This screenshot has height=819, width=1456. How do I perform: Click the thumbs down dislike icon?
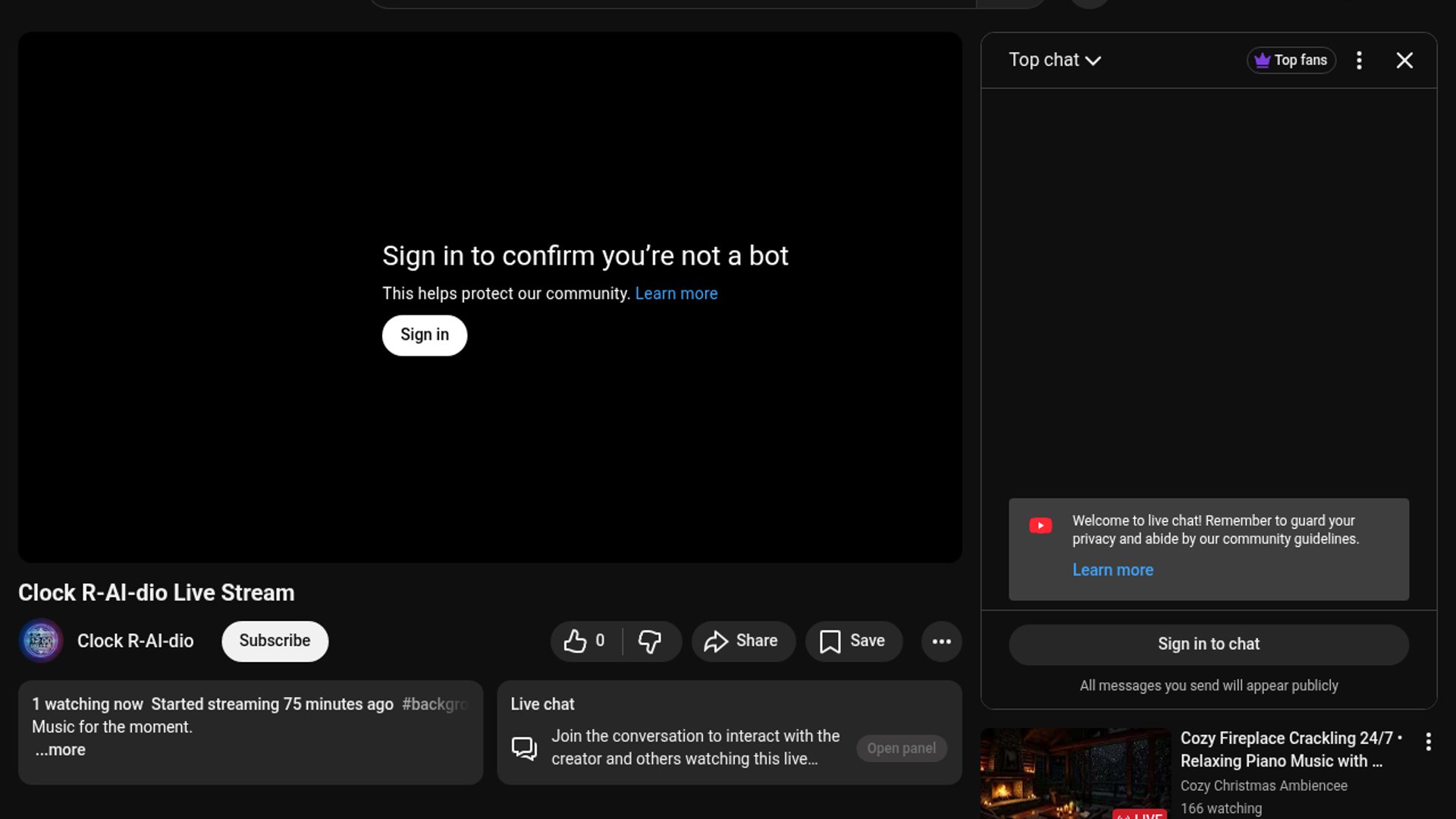coord(650,642)
